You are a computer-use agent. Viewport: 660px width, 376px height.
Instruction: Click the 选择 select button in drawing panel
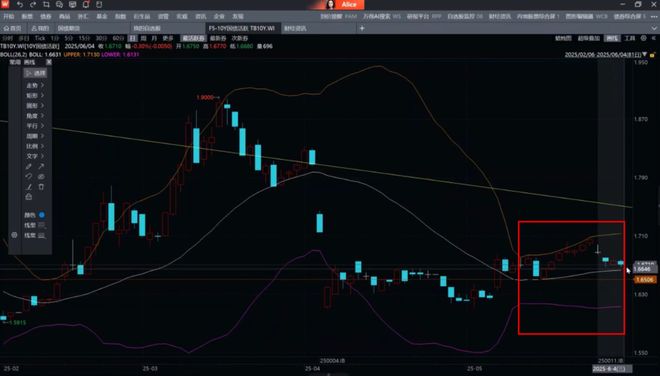[x=35, y=73]
